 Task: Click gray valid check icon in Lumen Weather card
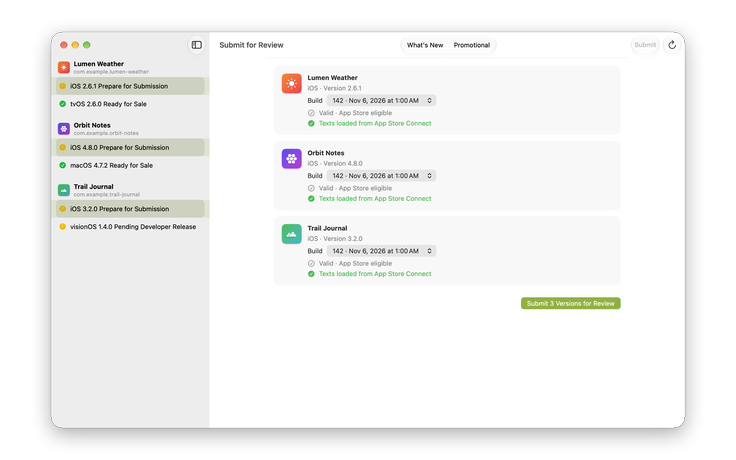[x=311, y=113]
